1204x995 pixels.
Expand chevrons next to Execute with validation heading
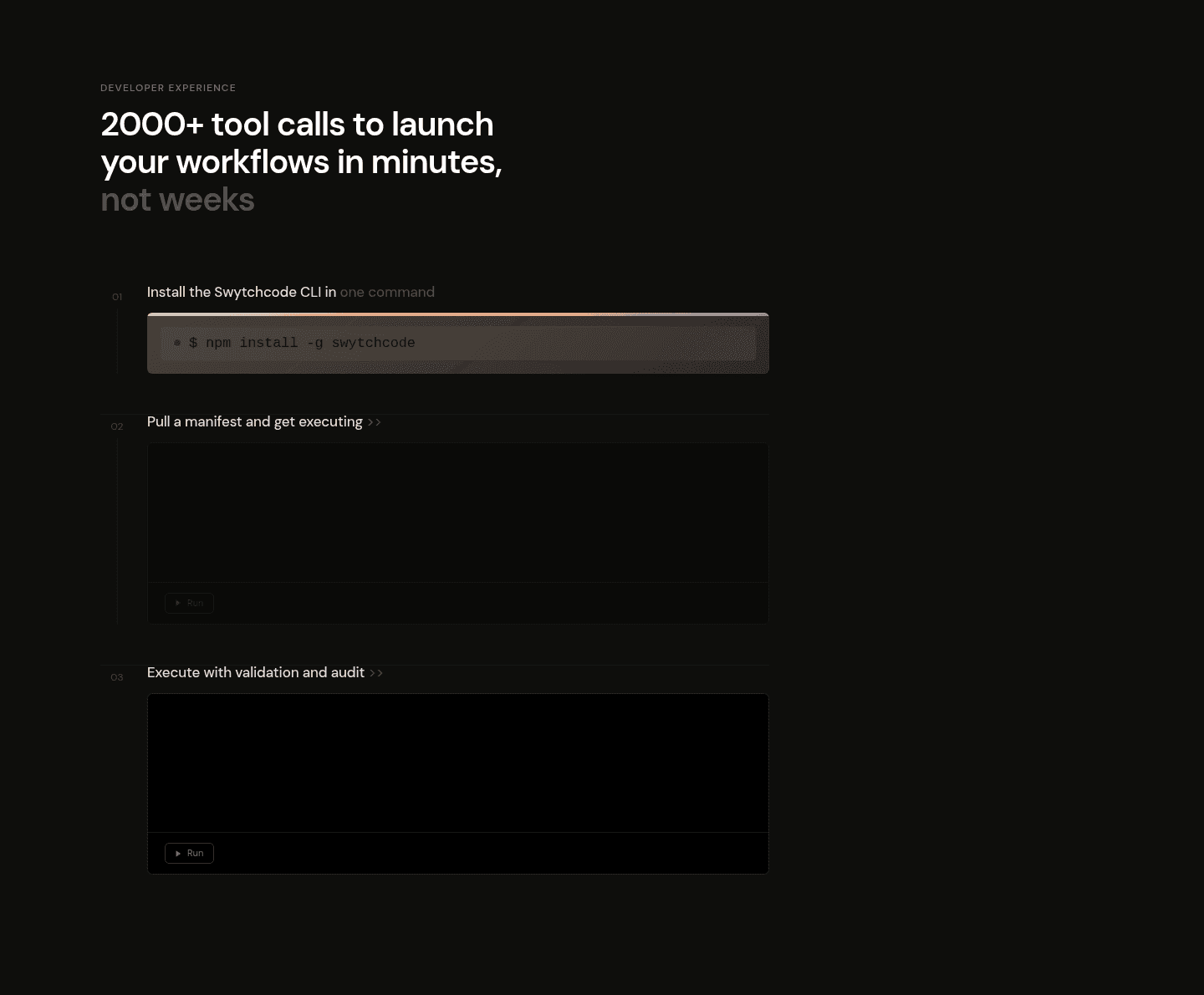tap(376, 673)
